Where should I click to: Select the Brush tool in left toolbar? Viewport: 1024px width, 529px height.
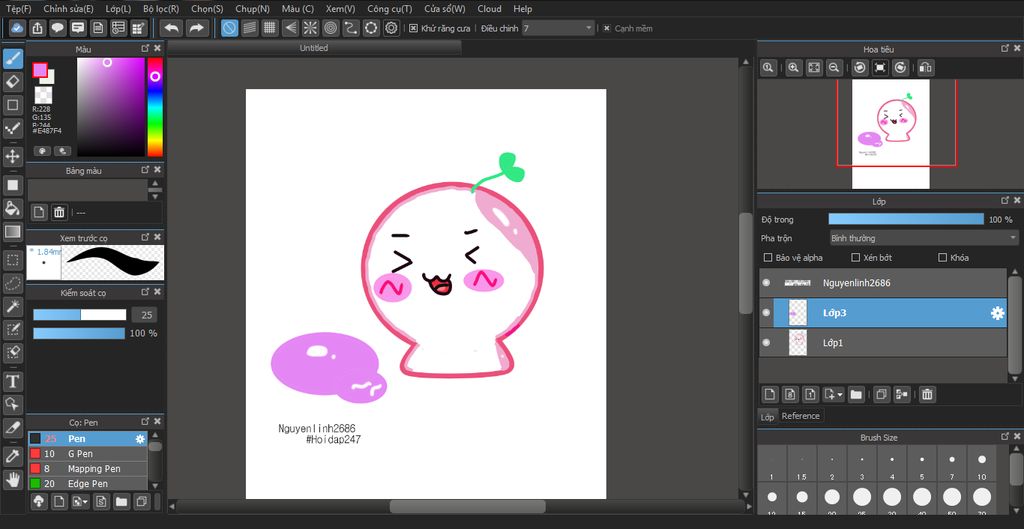(x=12, y=59)
